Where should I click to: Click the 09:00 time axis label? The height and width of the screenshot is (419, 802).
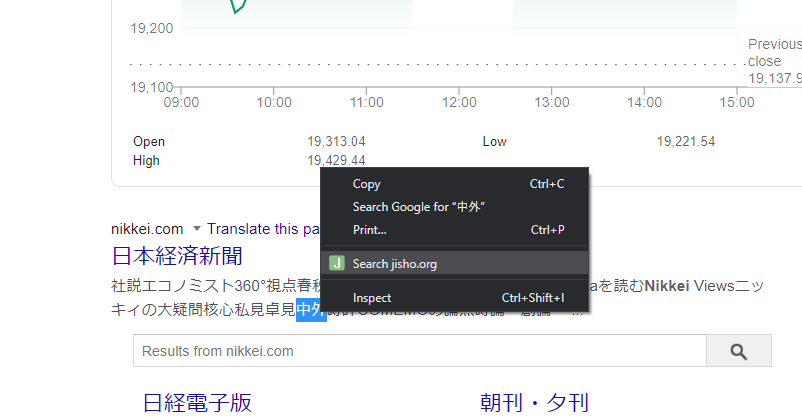(x=181, y=102)
